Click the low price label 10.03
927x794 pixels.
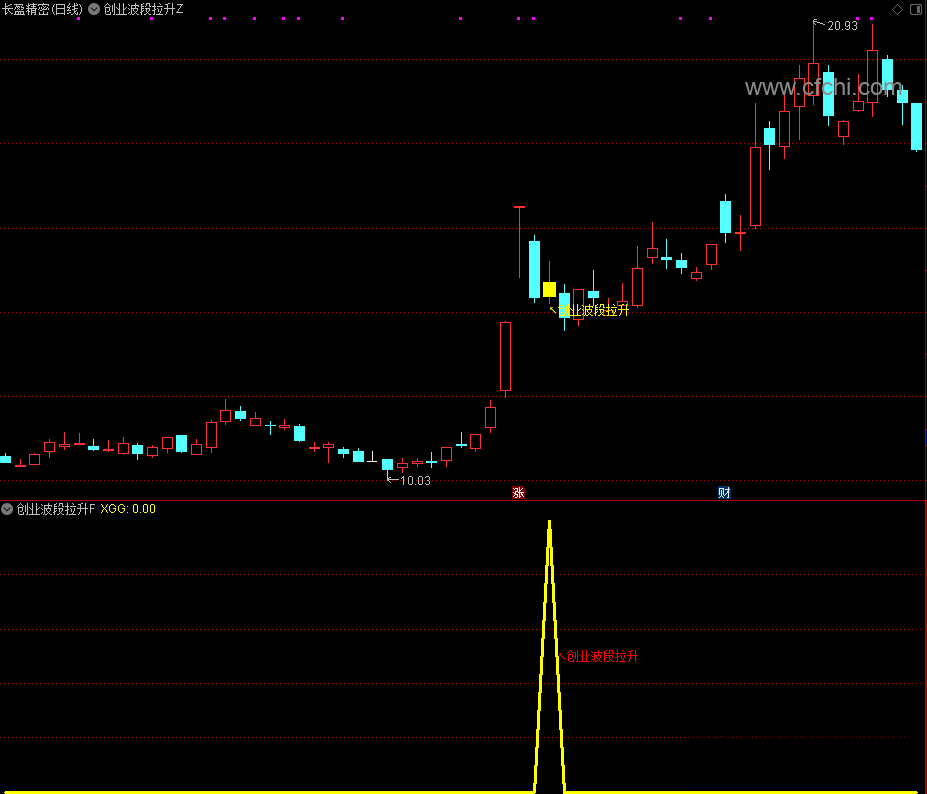[x=416, y=481]
